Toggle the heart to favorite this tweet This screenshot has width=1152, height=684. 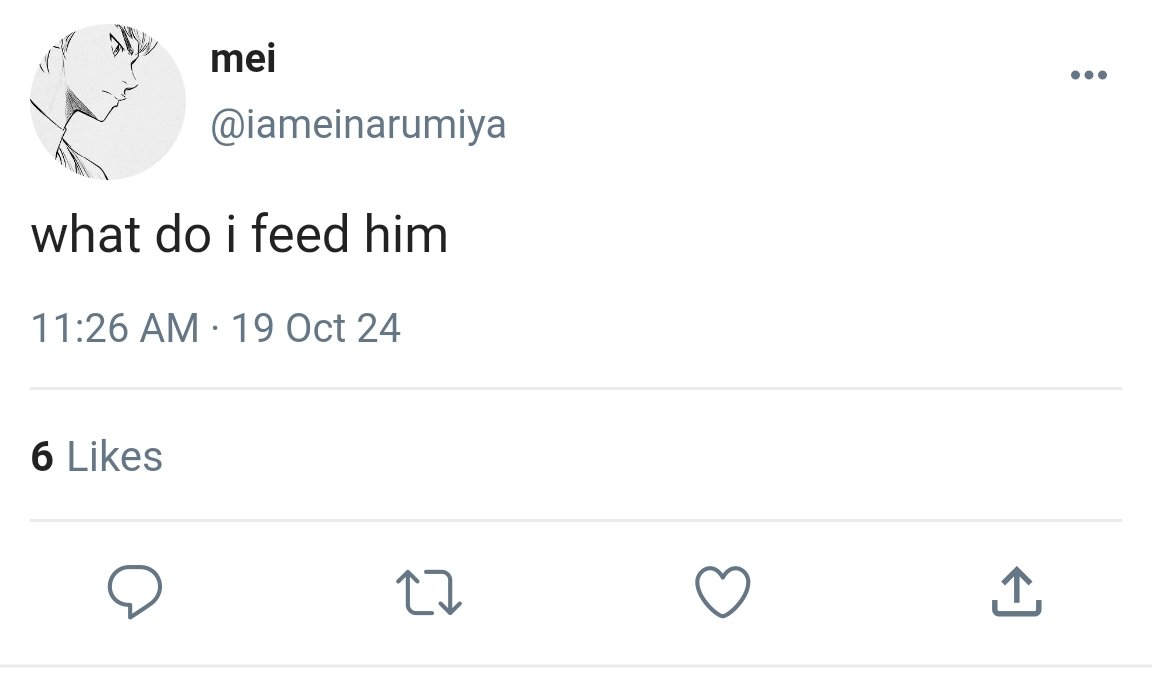click(x=723, y=591)
